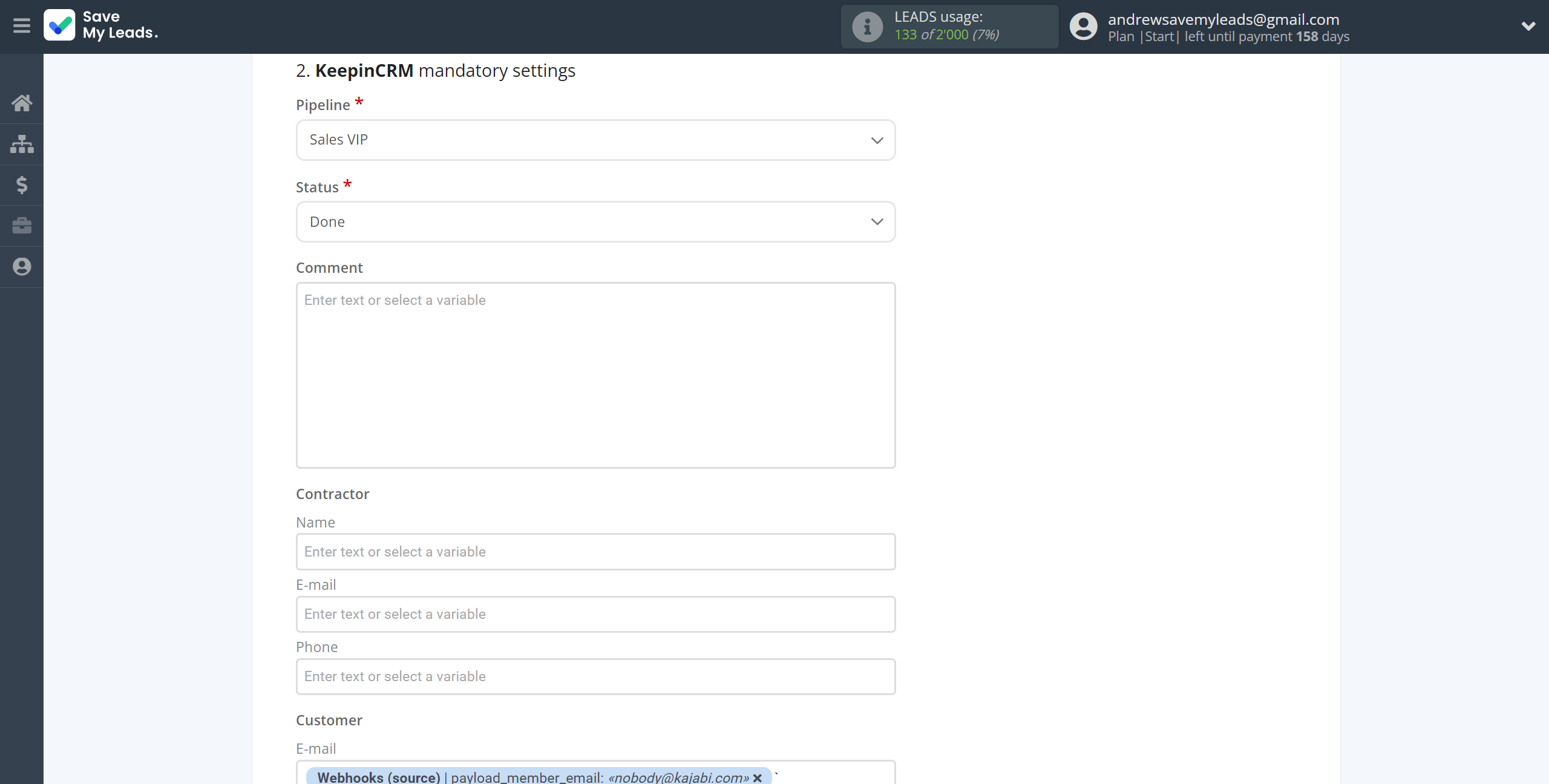Open the Status dropdown showing Done
Screen dimensions: 1549x784
[x=595, y=222]
